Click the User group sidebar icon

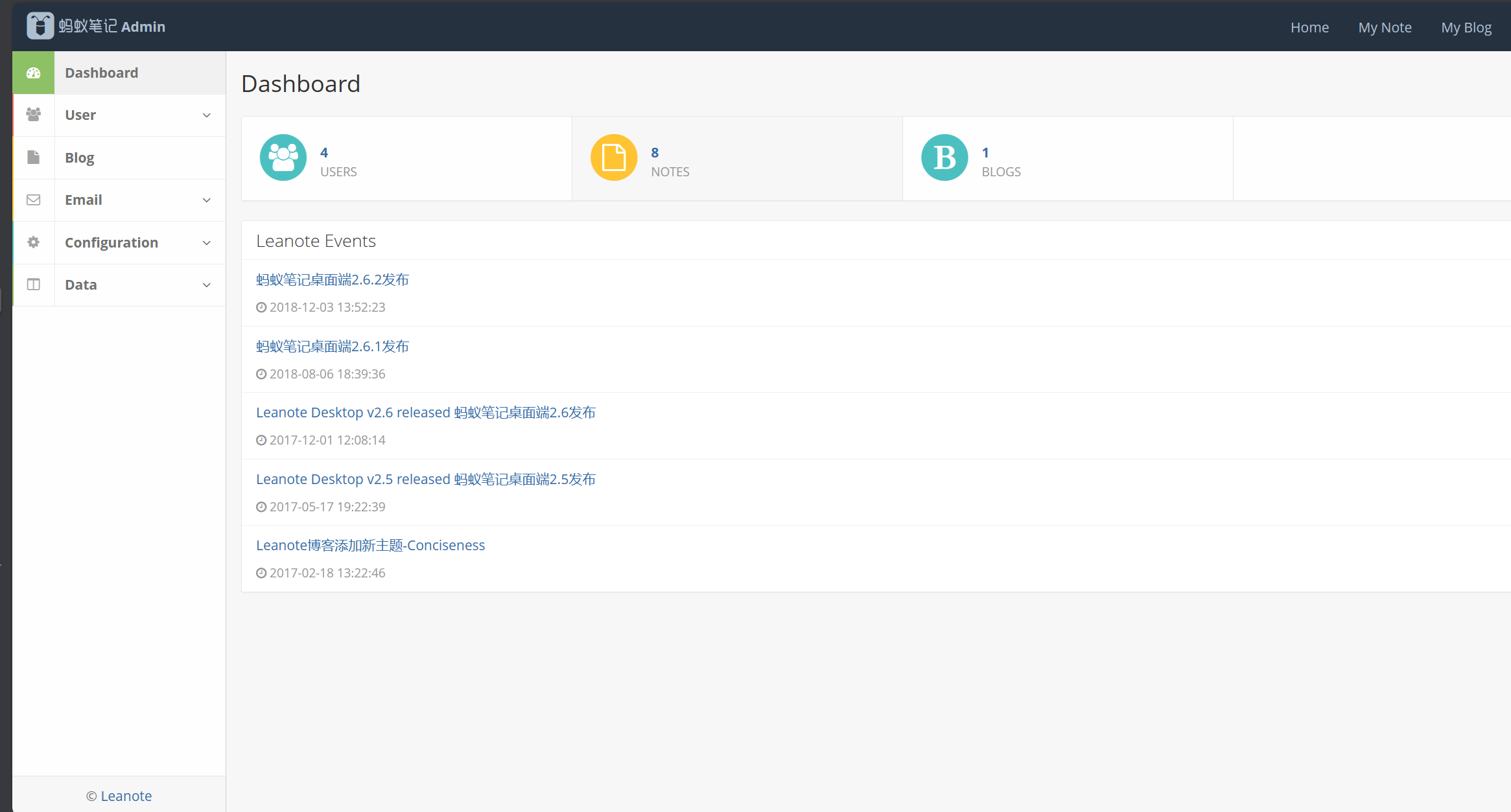pos(34,115)
